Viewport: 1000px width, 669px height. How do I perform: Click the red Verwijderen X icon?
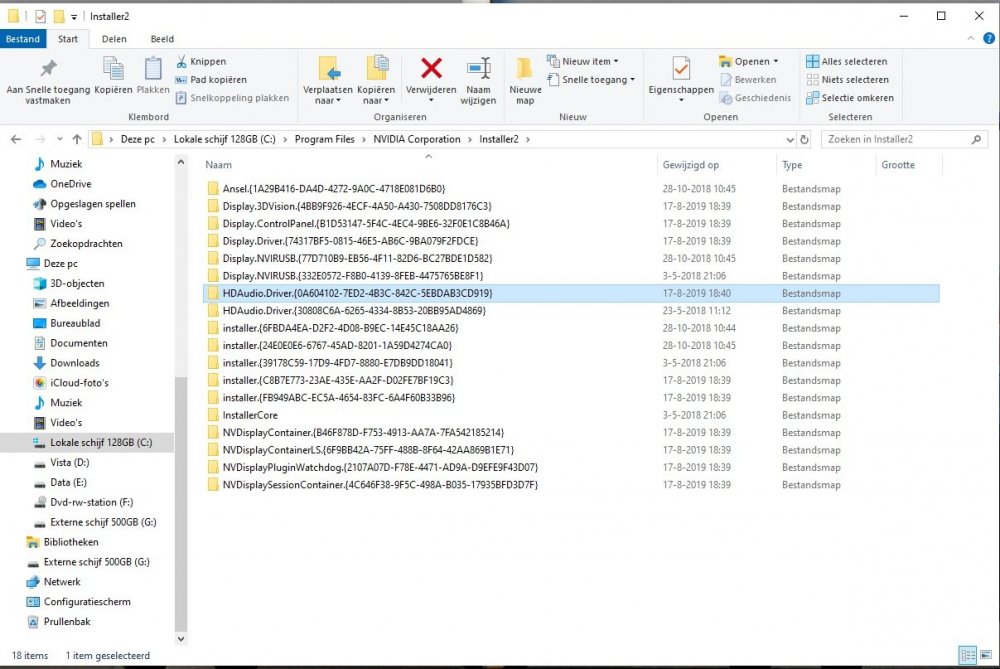click(x=431, y=68)
